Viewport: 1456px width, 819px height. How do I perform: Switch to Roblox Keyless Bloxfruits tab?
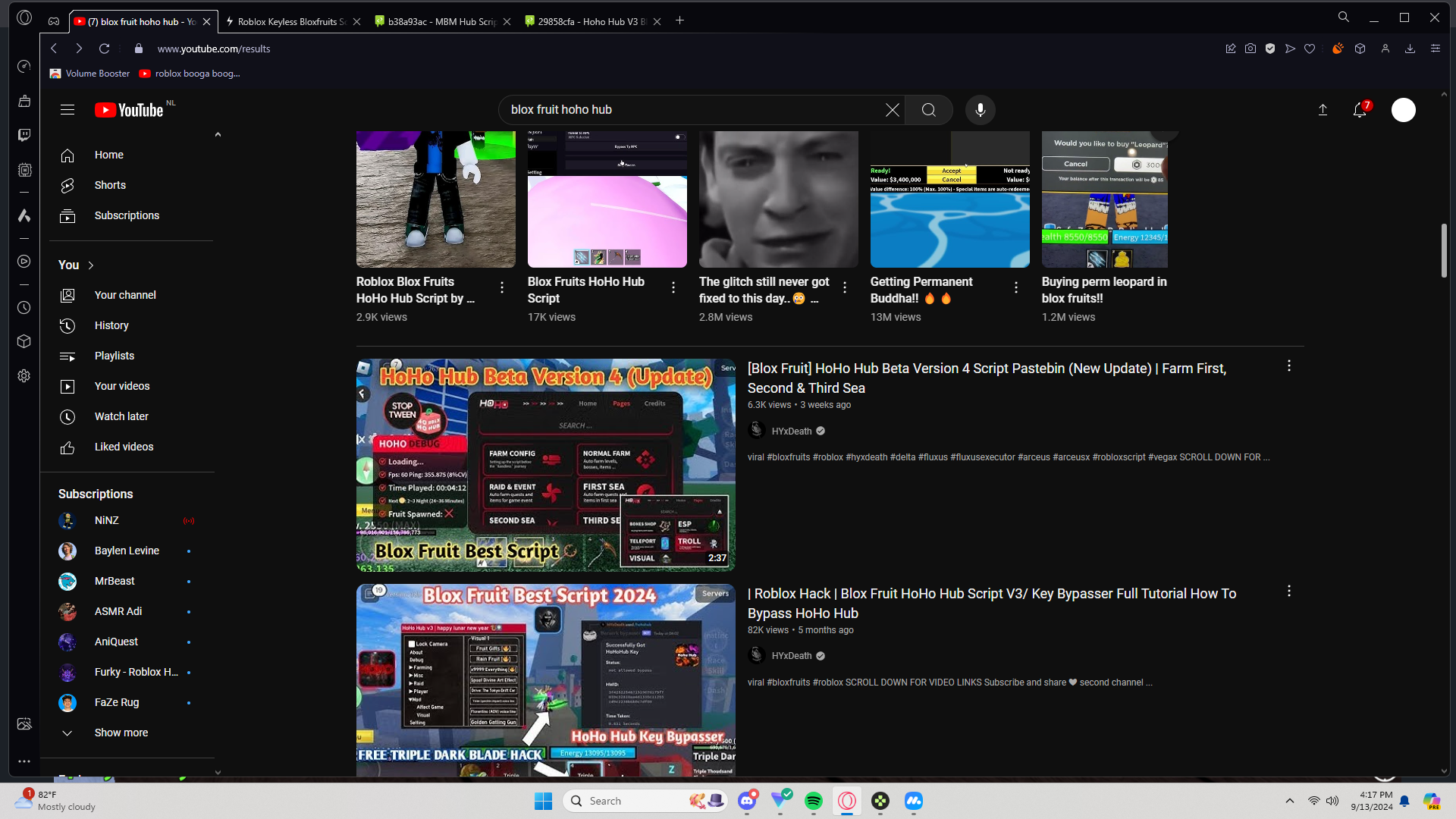[292, 21]
